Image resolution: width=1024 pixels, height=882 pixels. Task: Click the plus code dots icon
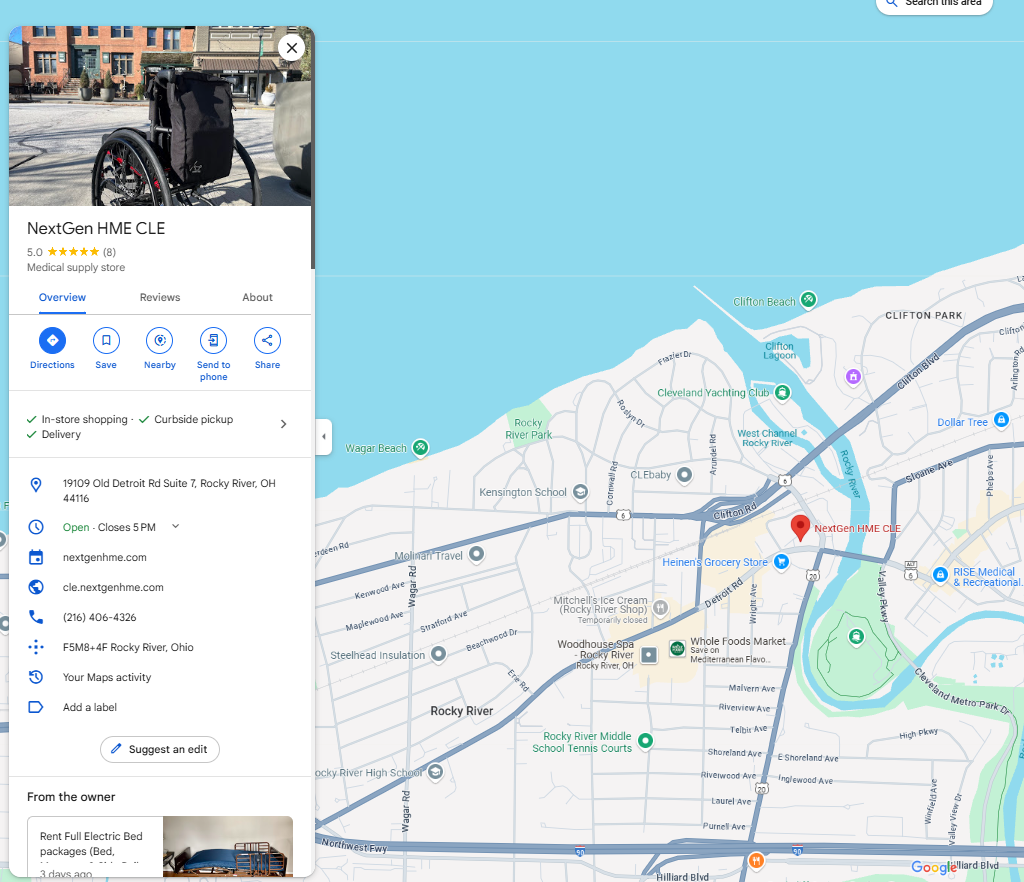coord(36,647)
